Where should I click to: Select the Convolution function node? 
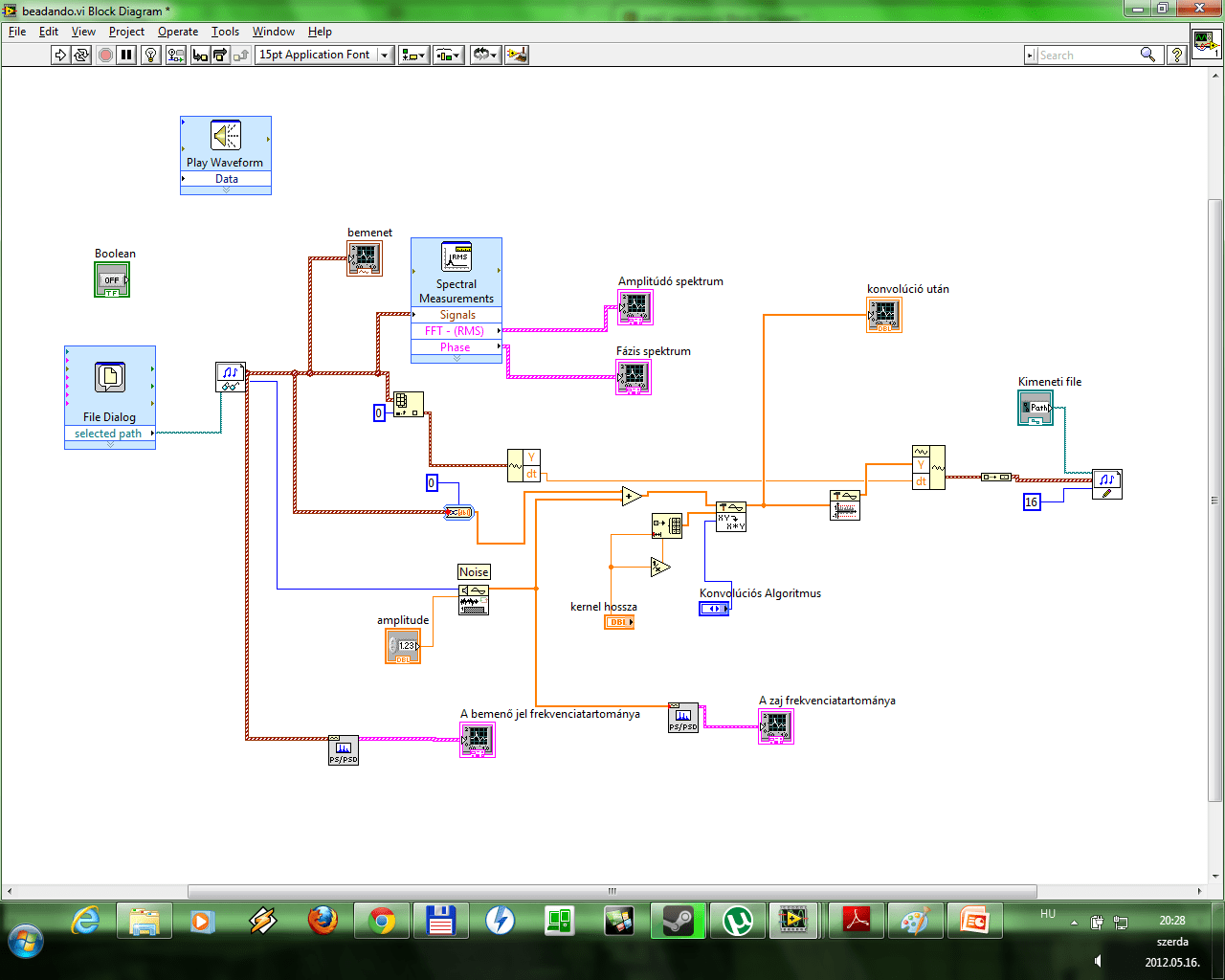coord(731,517)
